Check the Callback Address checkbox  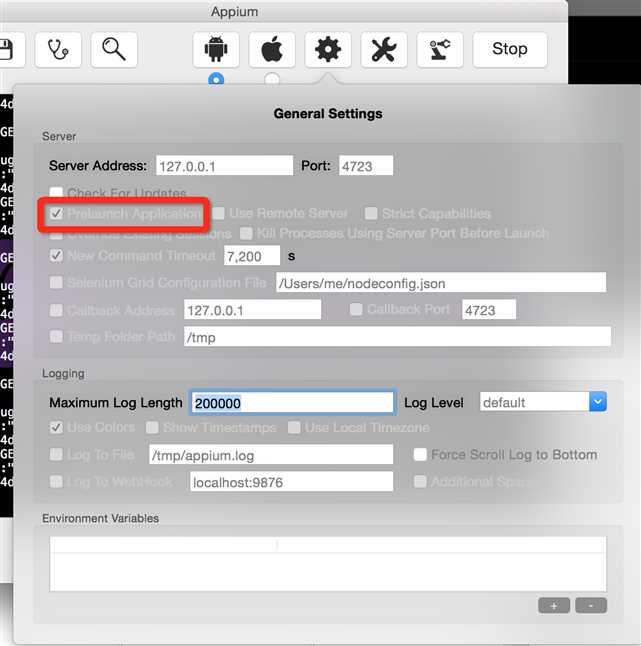(56, 310)
